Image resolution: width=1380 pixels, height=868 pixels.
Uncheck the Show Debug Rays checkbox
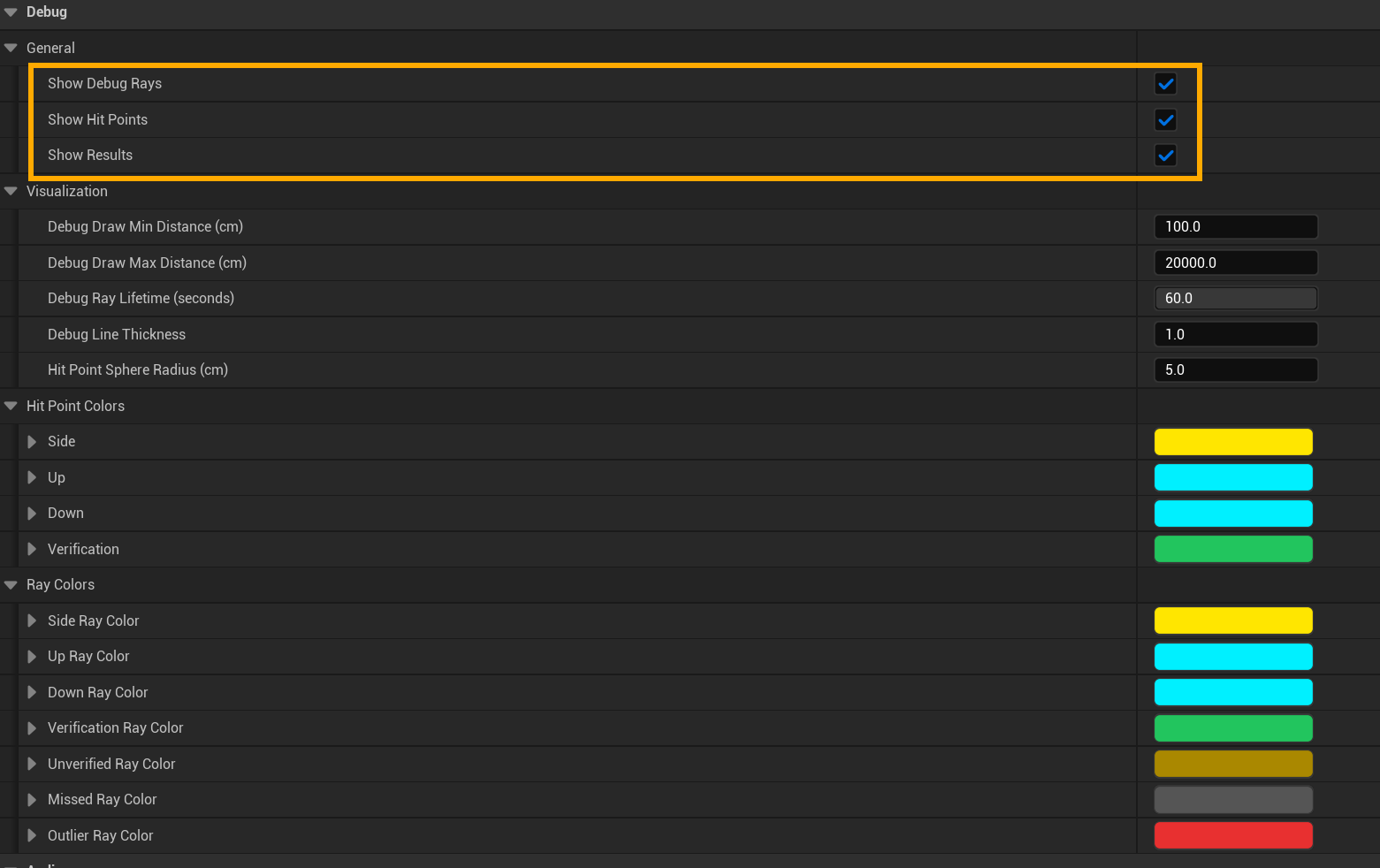pos(1165,84)
